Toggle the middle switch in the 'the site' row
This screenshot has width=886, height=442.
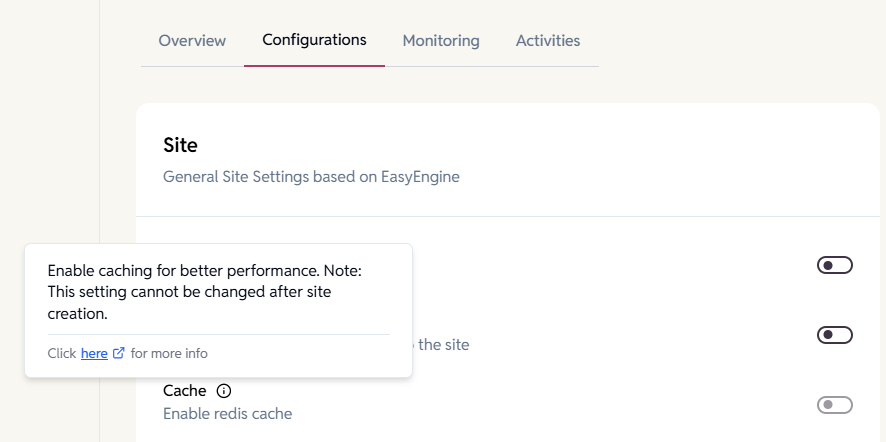point(834,335)
